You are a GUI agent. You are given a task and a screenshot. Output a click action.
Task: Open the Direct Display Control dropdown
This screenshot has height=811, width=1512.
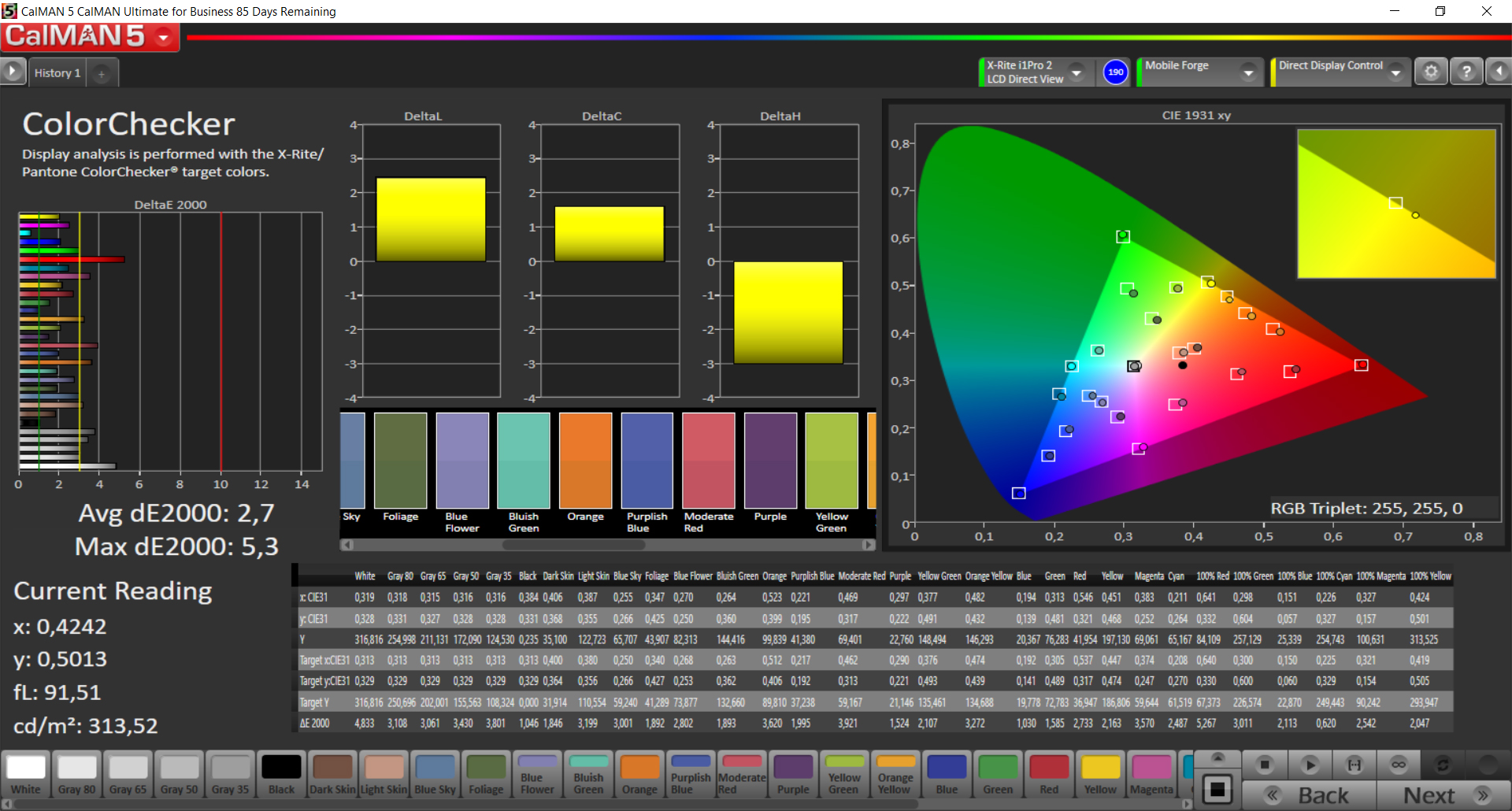[1395, 72]
